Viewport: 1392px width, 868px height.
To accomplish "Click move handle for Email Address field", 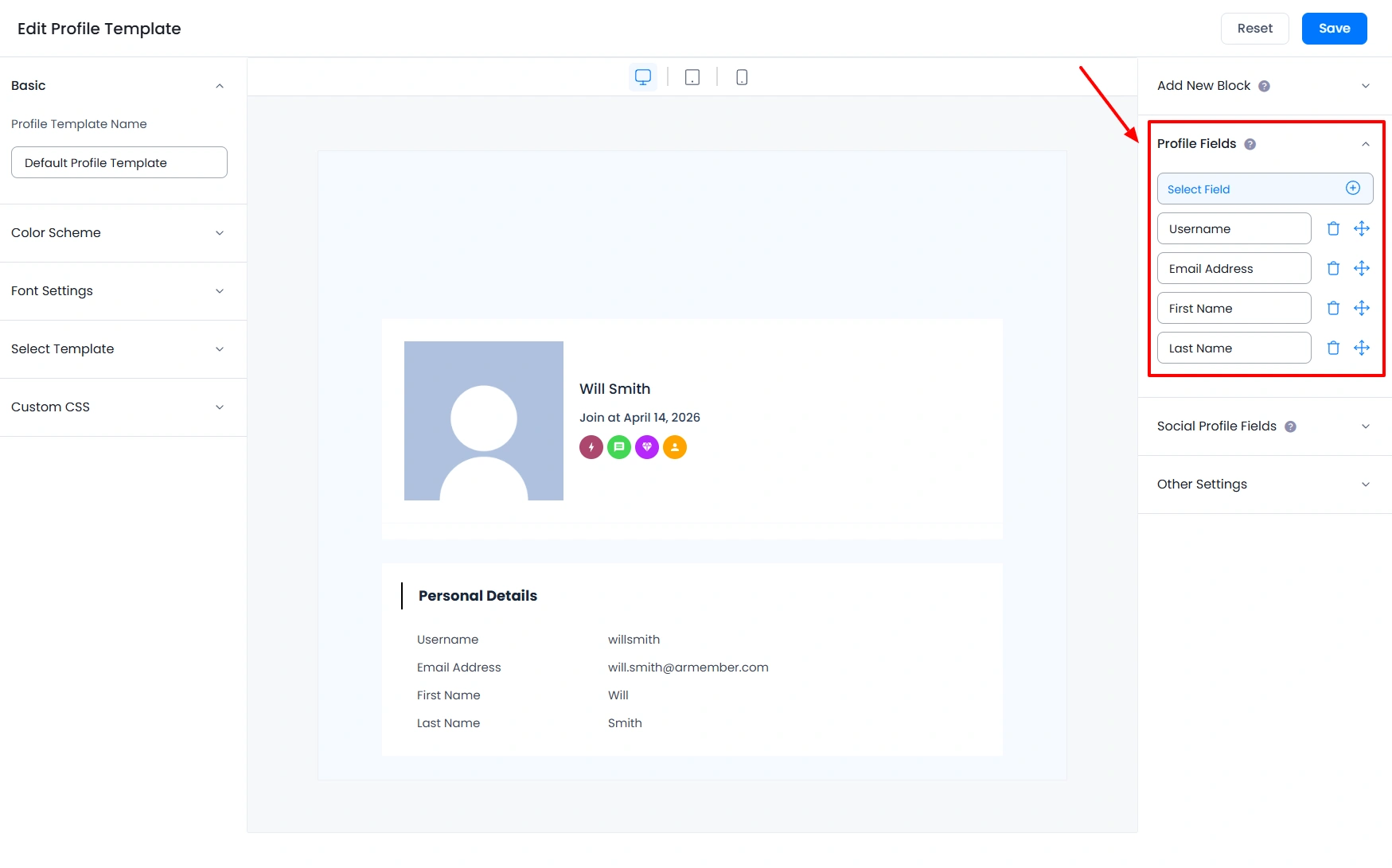I will [x=1362, y=269].
